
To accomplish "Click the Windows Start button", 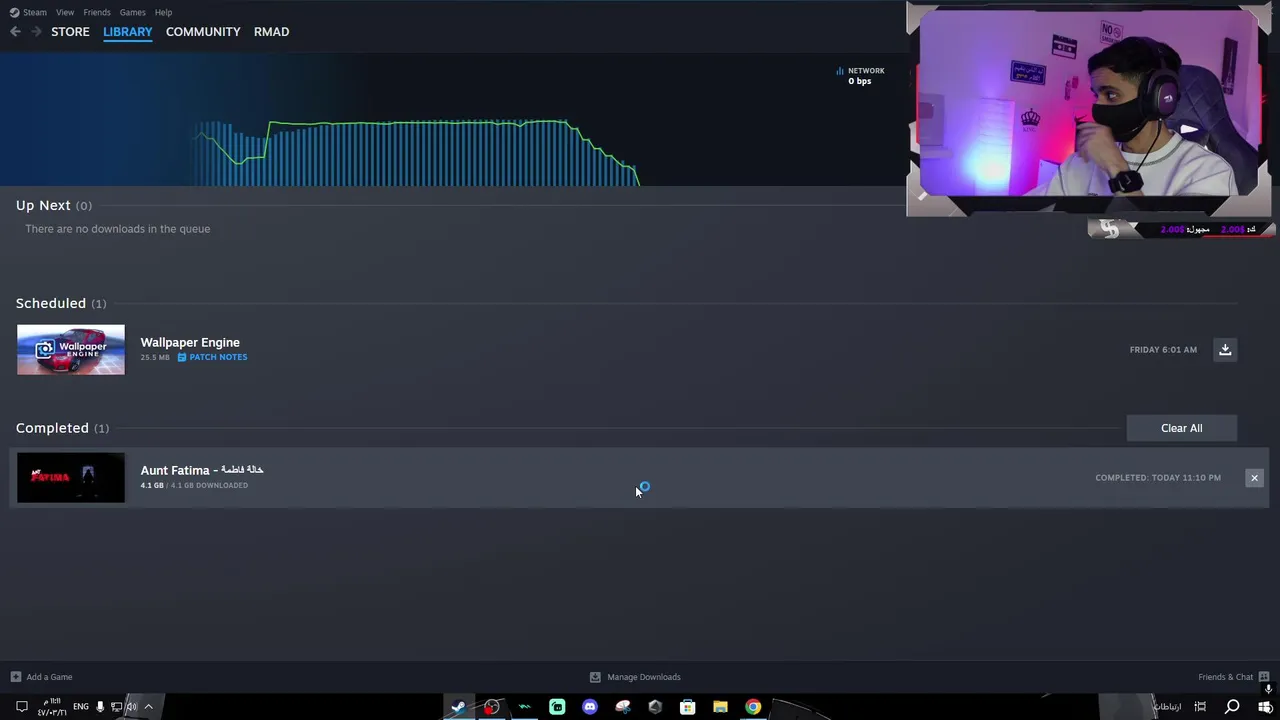I will tap(1265, 707).
